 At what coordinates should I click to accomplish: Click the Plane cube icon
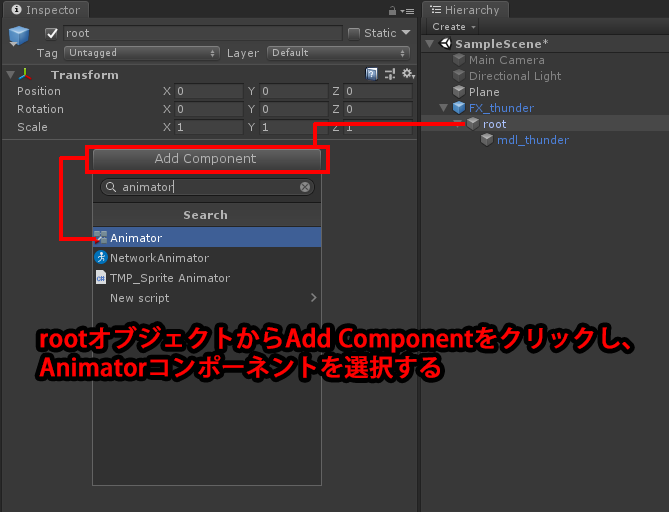(x=459, y=91)
